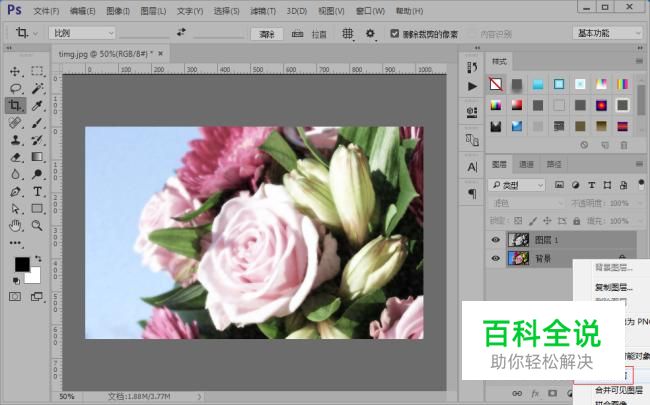Reset default foreground and background colors
Screen dimensions: 650x405
point(16,281)
